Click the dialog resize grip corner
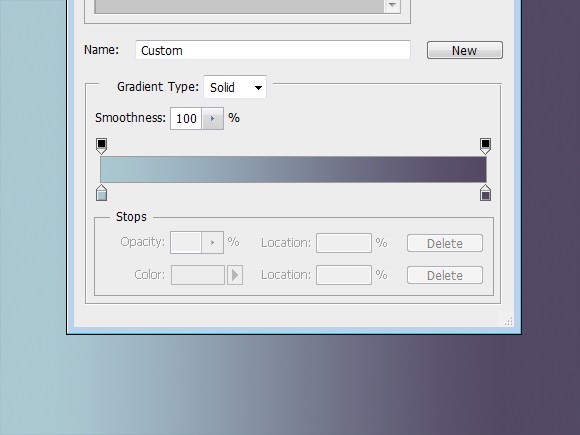The image size is (580, 435). pyautogui.click(x=508, y=321)
